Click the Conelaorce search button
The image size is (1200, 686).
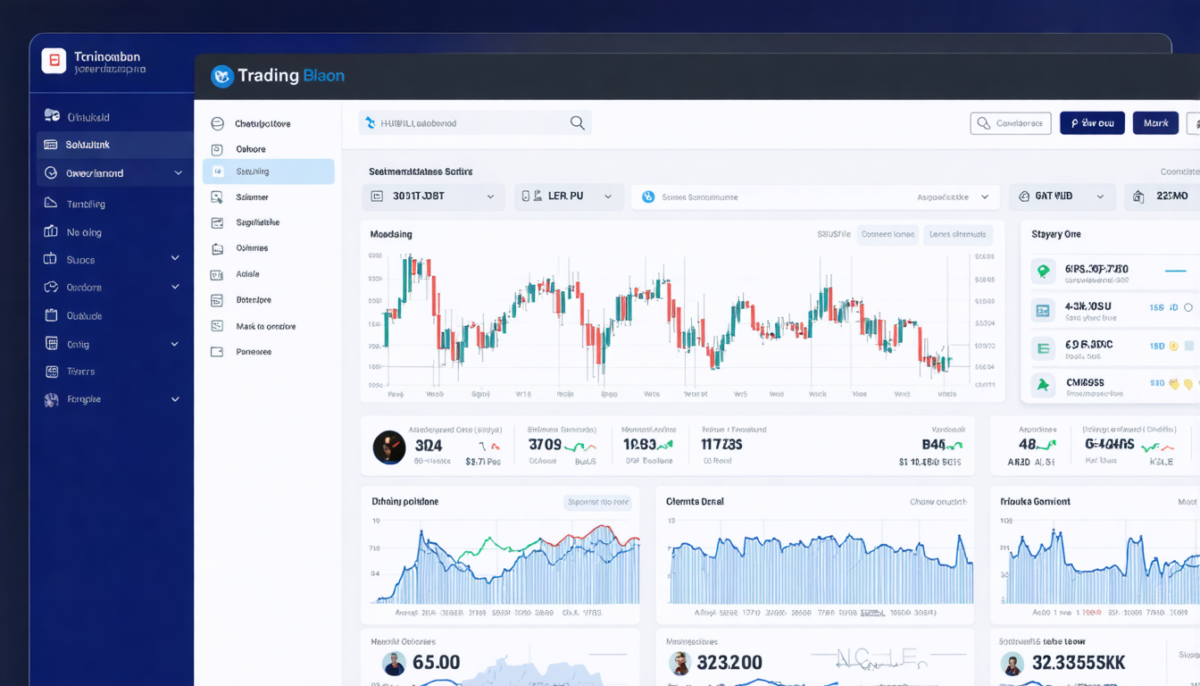point(1011,123)
